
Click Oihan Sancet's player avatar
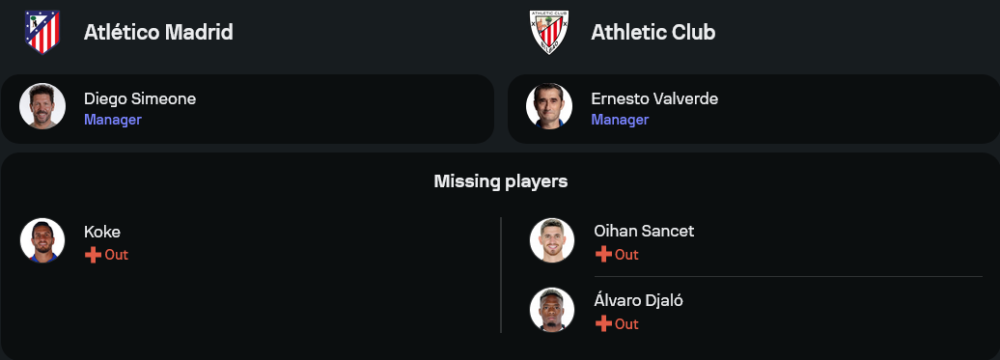click(552, 241)
